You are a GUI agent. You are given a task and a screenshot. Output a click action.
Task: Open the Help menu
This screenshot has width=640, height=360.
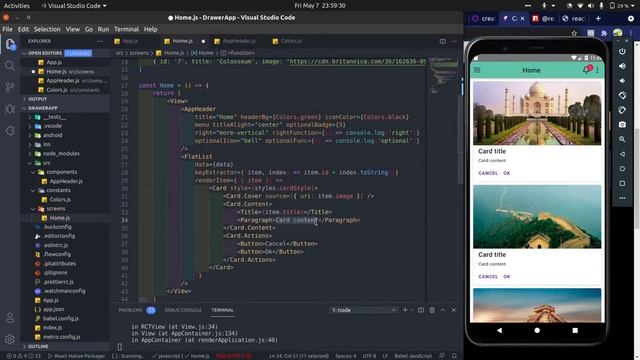(x=151, y=29)
